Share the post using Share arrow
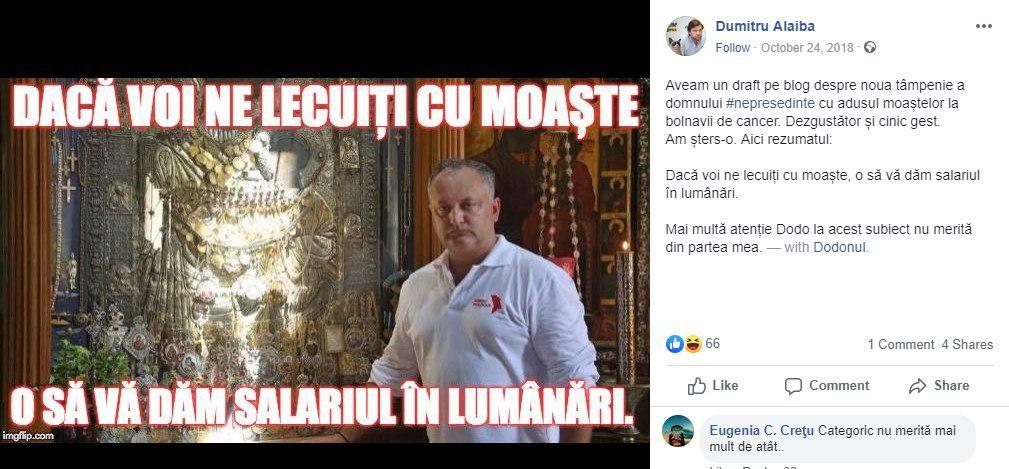The width and height of the screenshot is (1009, 469). (939, 386)
